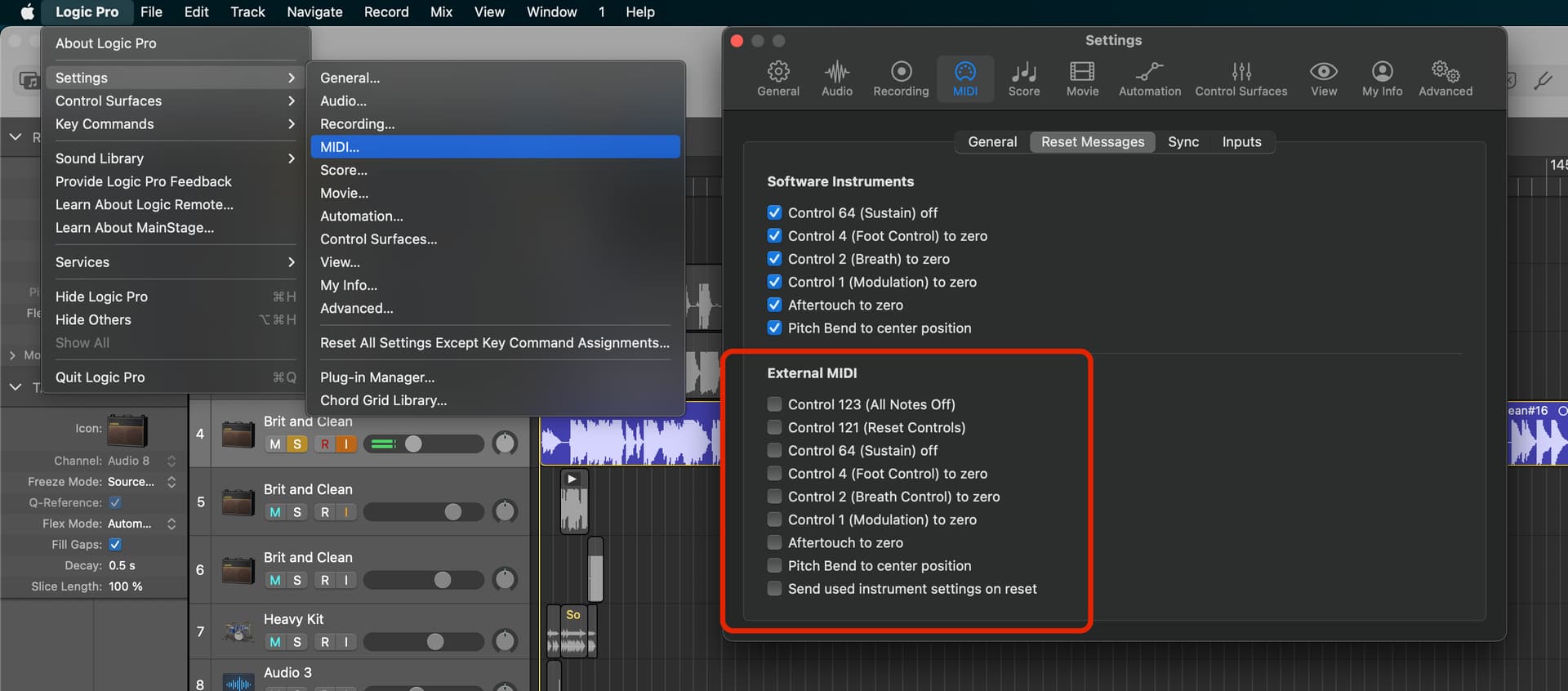The width and height of the screenshot is (1568, 691).
Task: Choose Quit Logic Pro
Action: click(176, 377)
